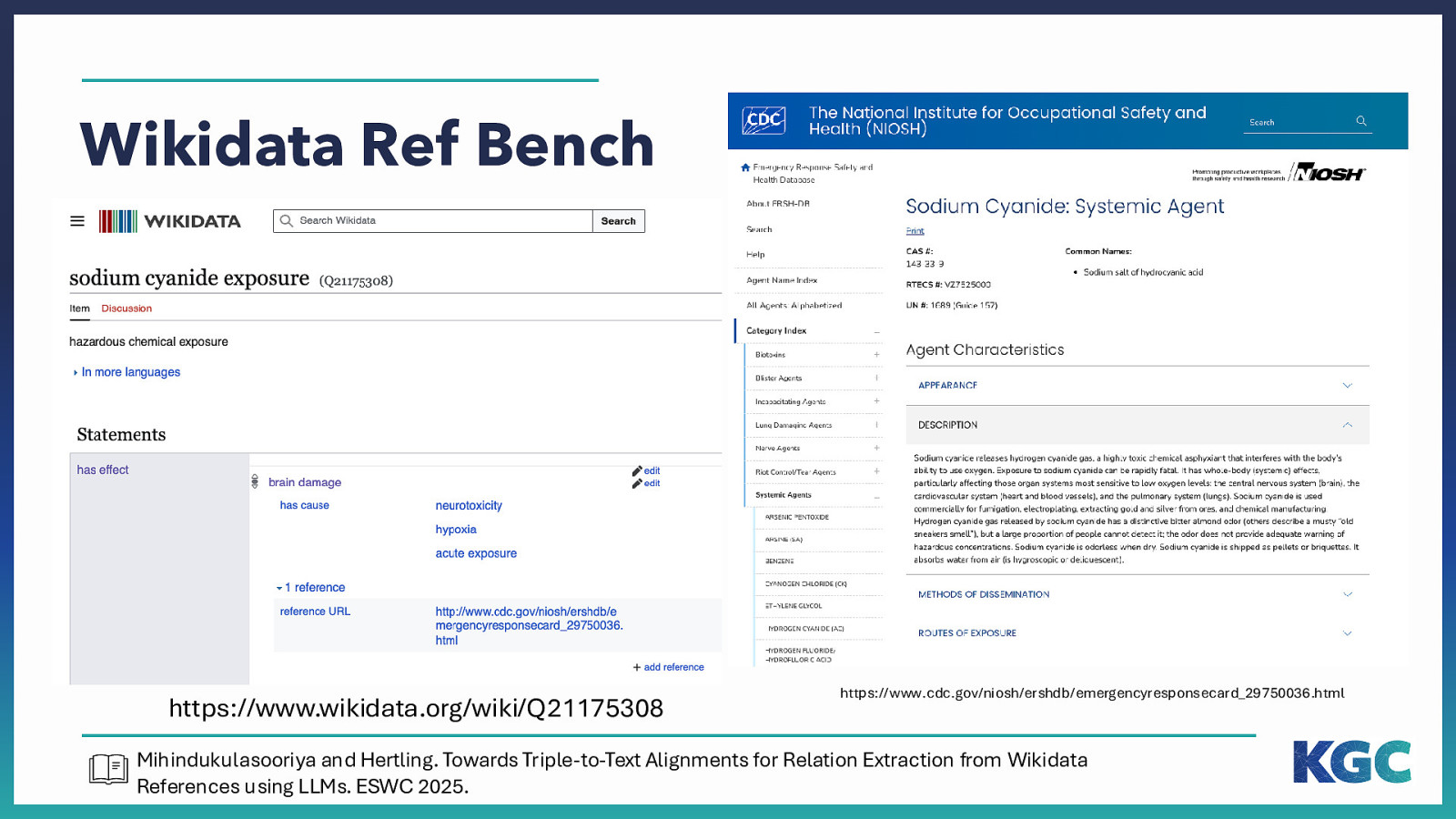The image size is (1456, 819).
Task: Click the NIOSH logo
Action: coord(1328,172)
